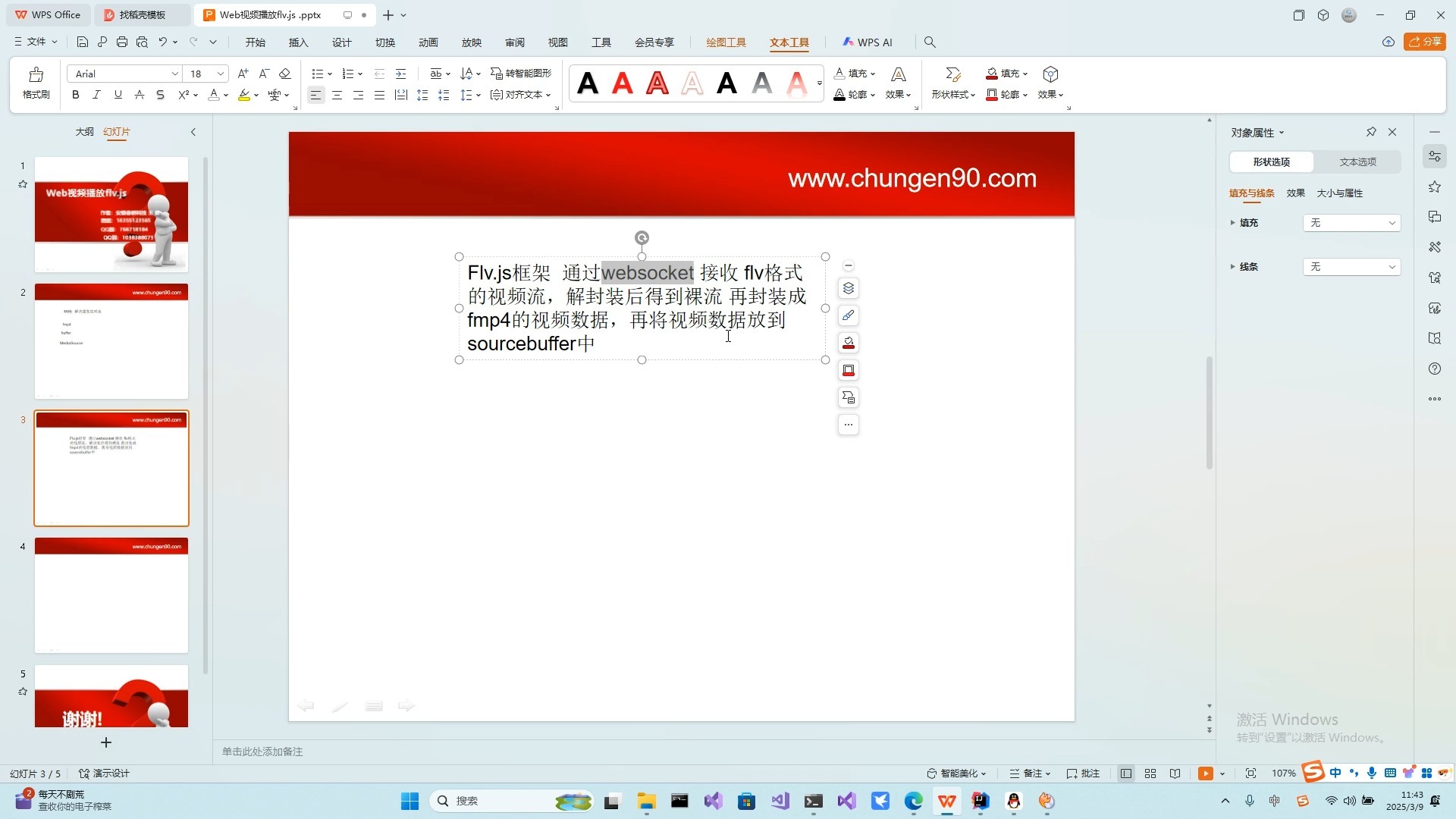Launch WPS AI
This screenshot has width=1456, height=819.
coord(868,42)
